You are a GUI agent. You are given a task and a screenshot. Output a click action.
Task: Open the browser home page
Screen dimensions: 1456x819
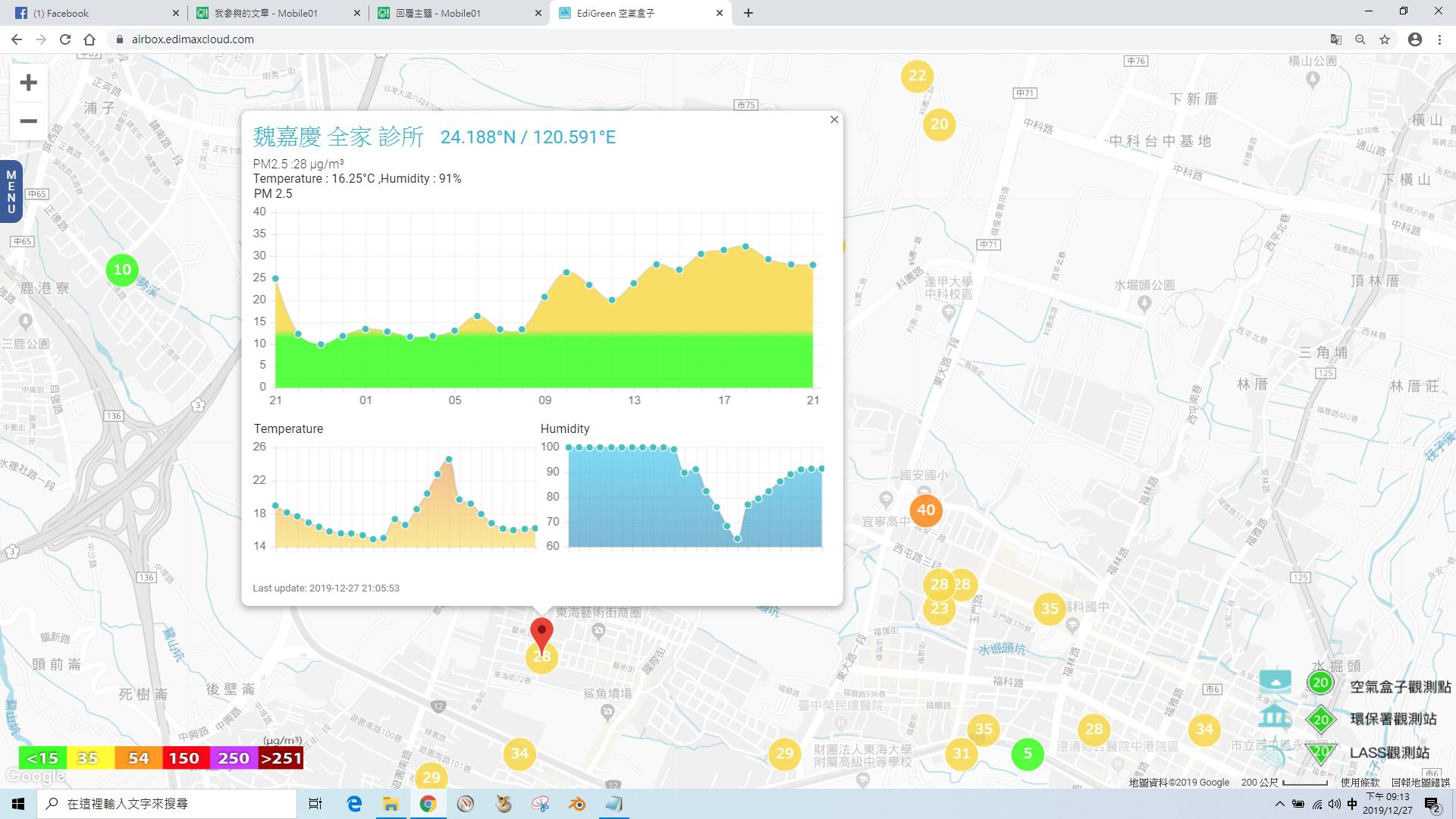[x=89, y=39]
